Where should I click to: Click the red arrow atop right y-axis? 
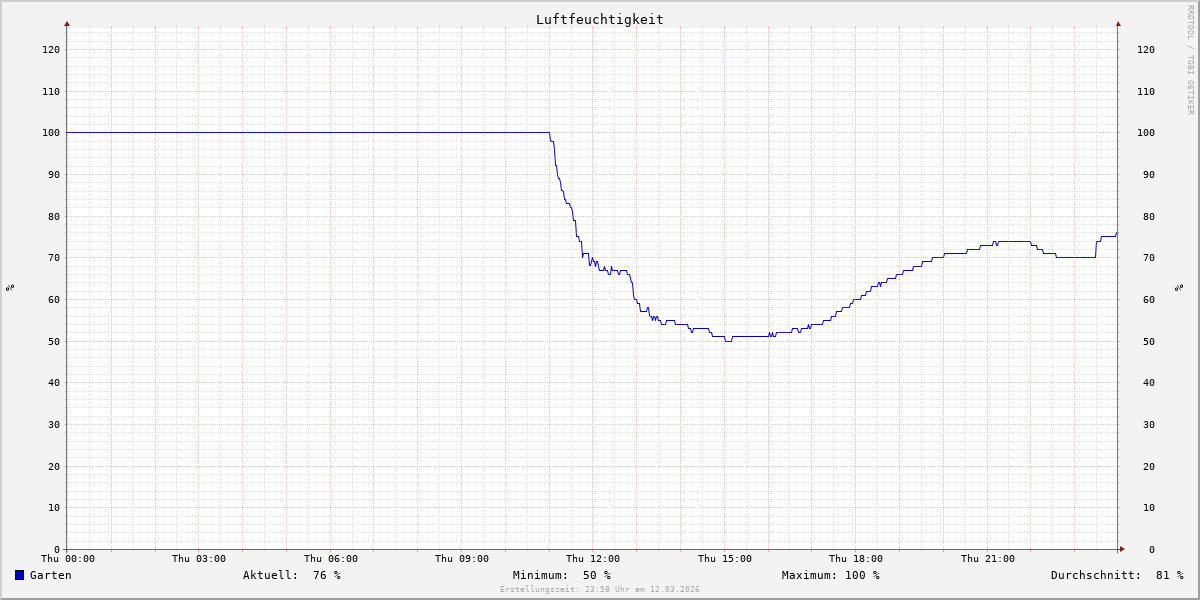(1118, 23)
